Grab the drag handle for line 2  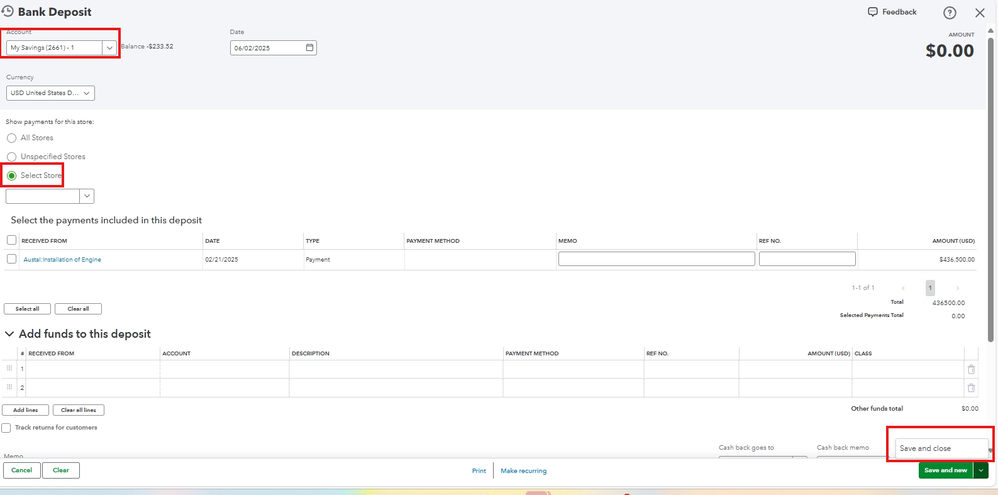9,387
